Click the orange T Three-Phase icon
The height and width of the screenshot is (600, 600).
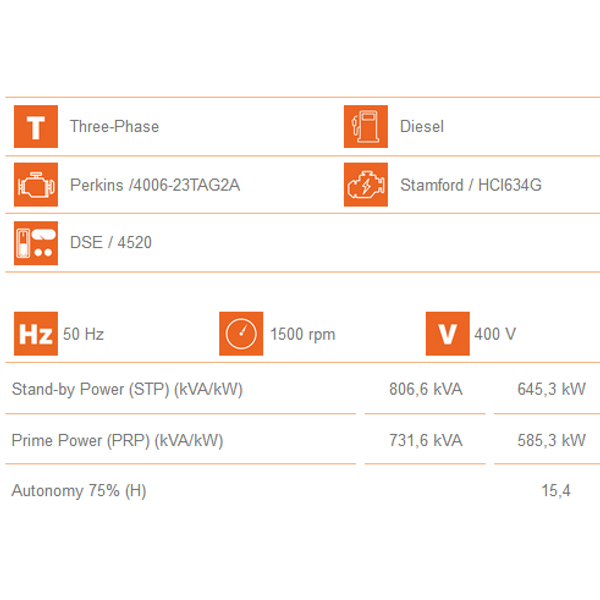(36, 126)
